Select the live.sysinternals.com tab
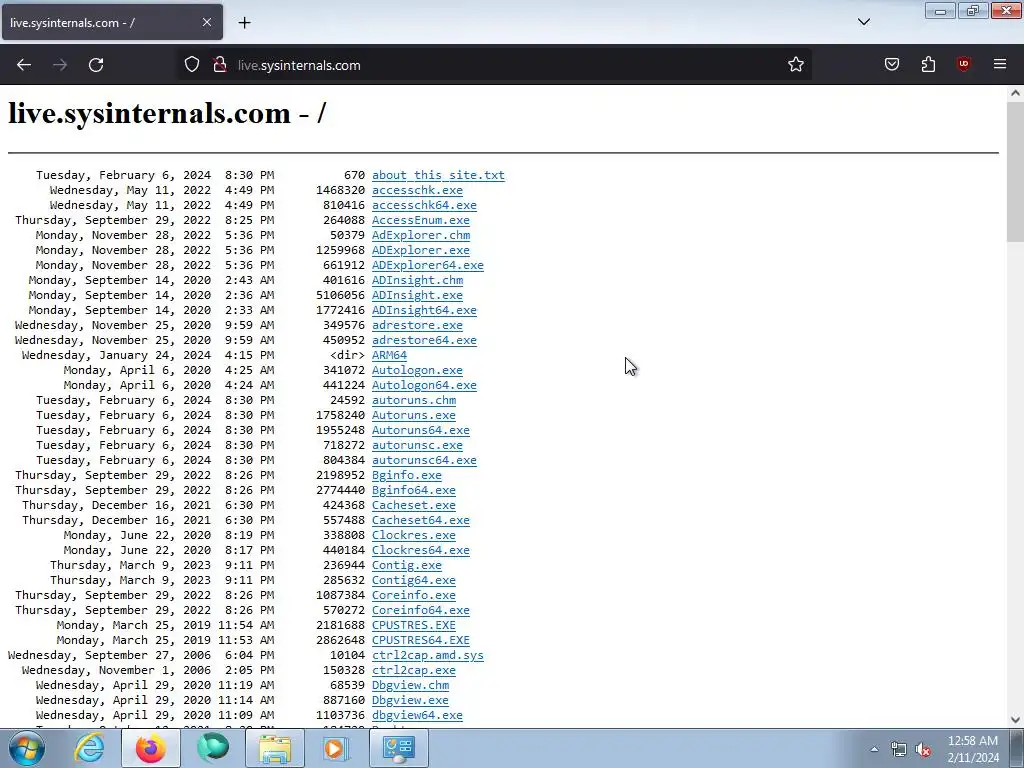 [x=112, y=22]
